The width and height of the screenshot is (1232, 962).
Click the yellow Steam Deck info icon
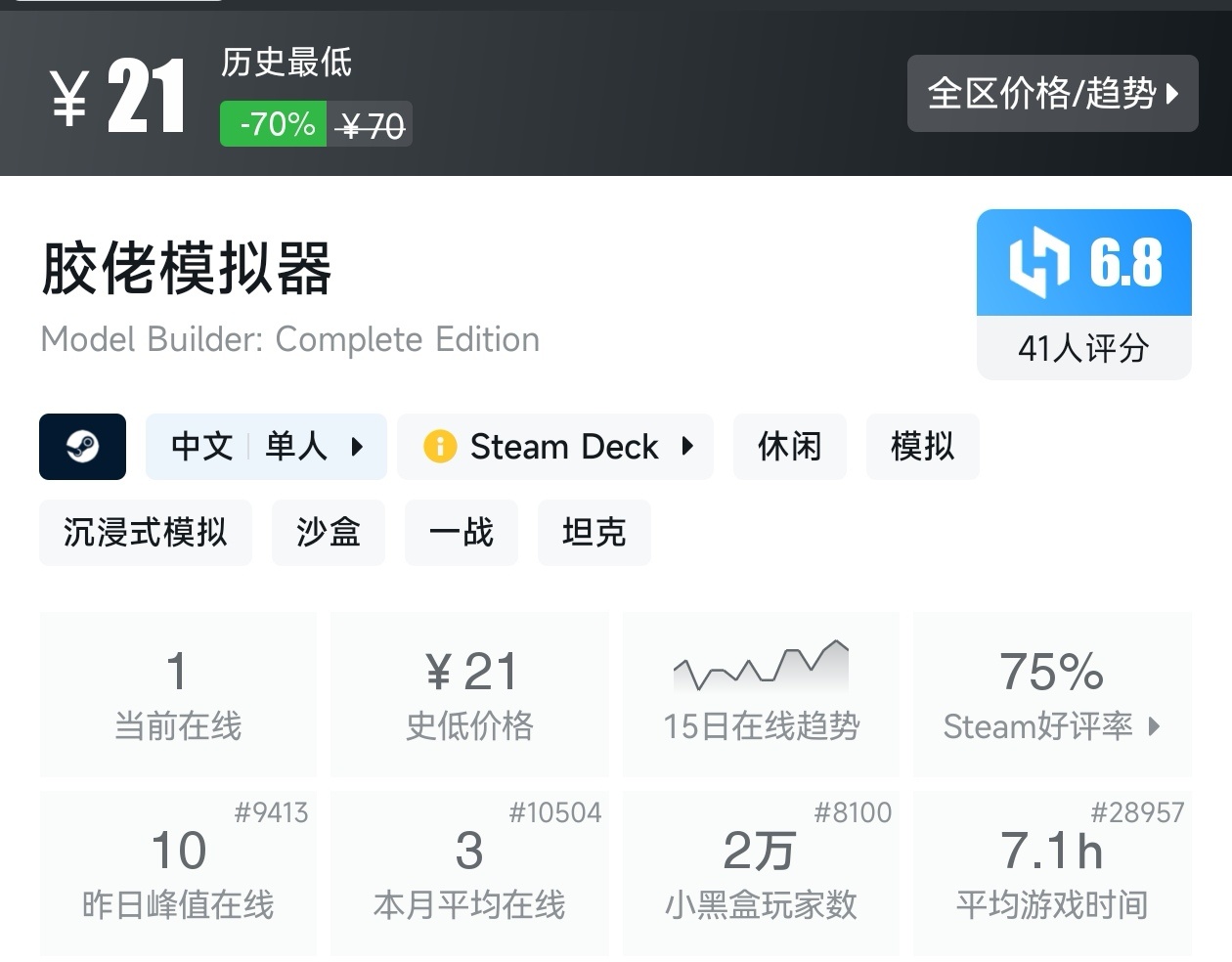tap(440, 447)
